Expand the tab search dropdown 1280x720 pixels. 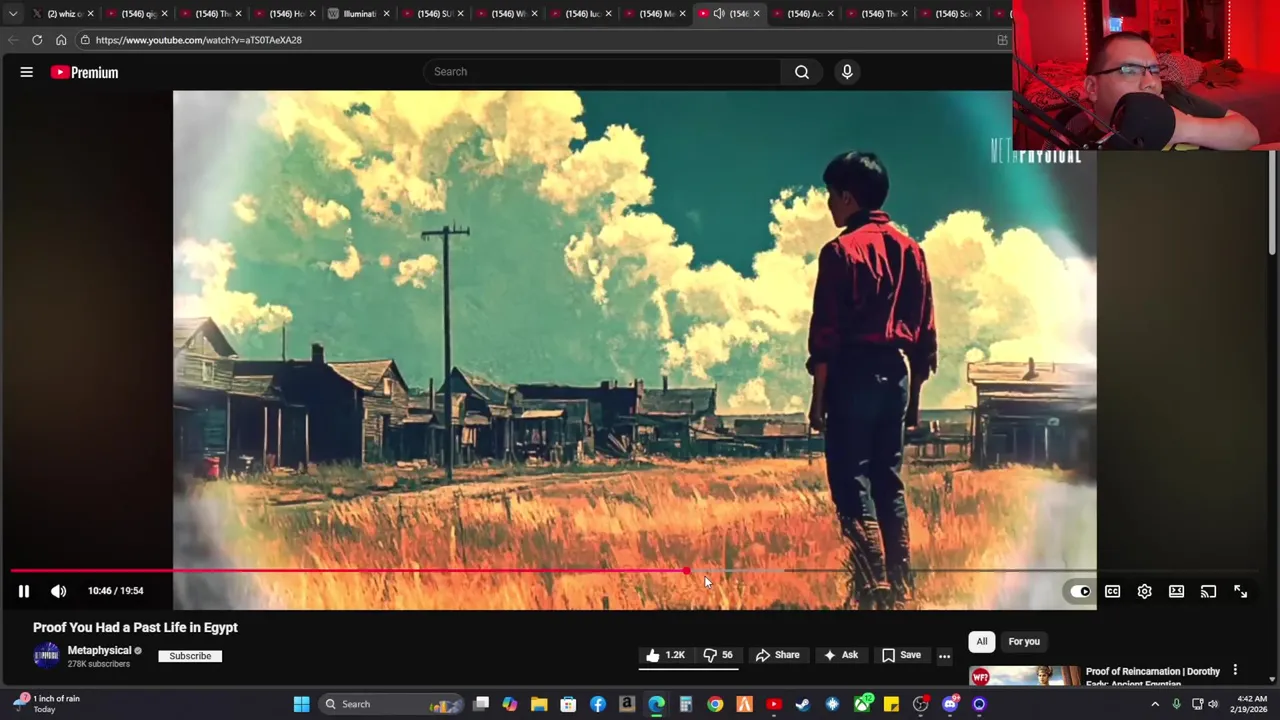coord(12,14)
